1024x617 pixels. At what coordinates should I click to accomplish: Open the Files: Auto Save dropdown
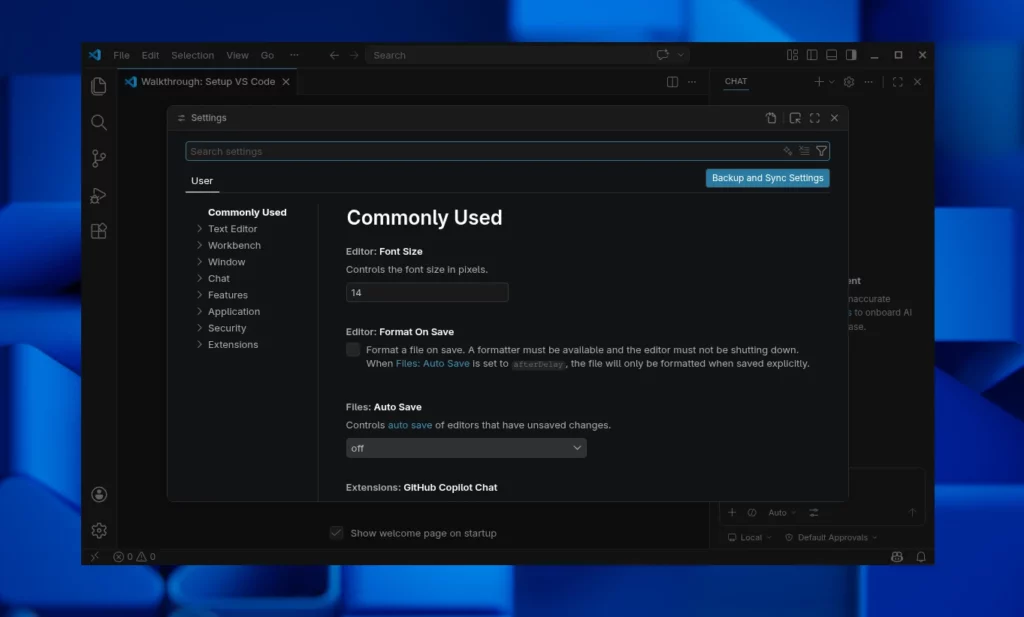466,447
